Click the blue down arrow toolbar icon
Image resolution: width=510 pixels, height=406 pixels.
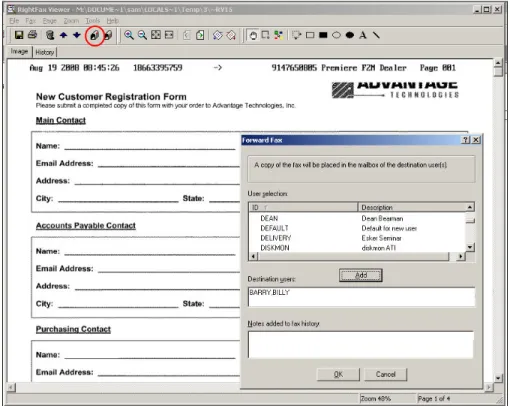[77, 35]
